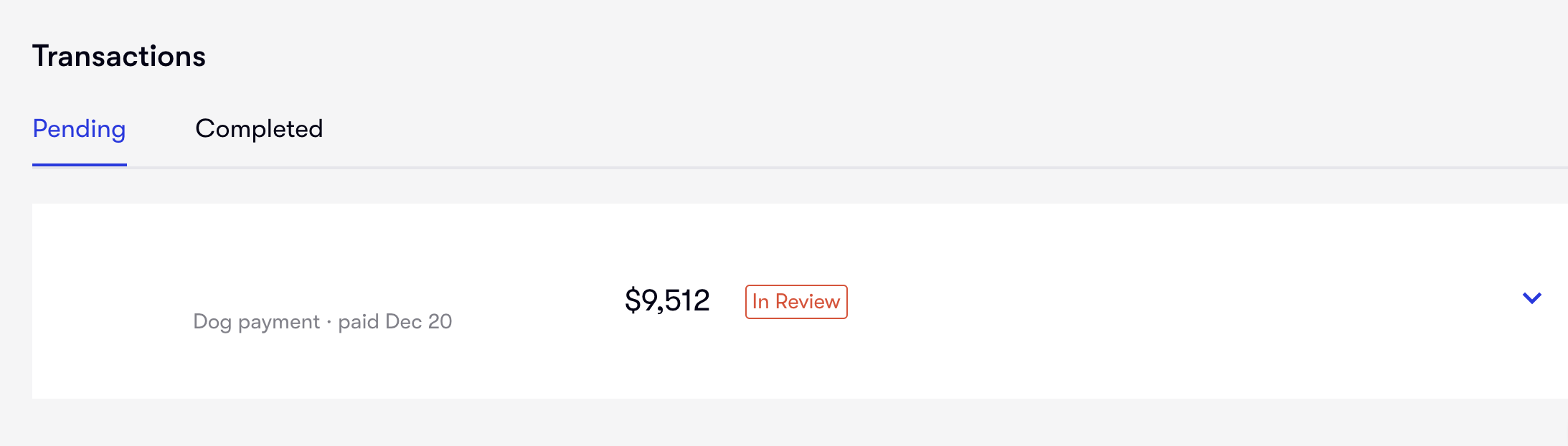Open the blue down-arrow on the transaction row

[x=1531, y=298]
